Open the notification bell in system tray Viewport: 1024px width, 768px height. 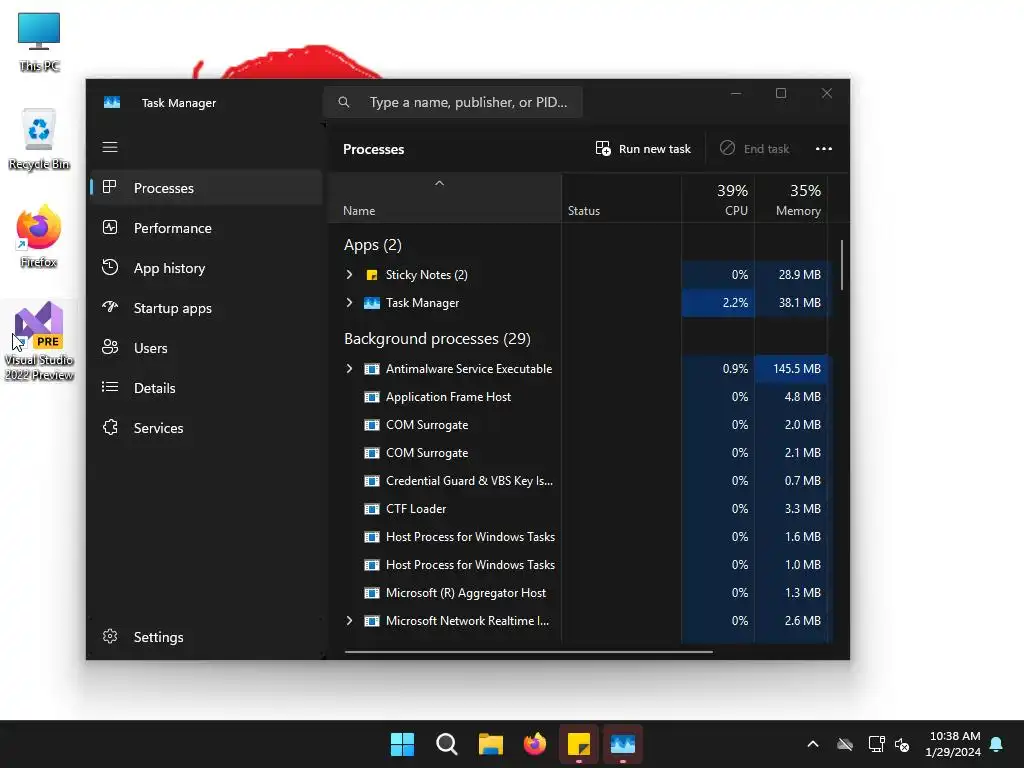click(x=996, y=744)
